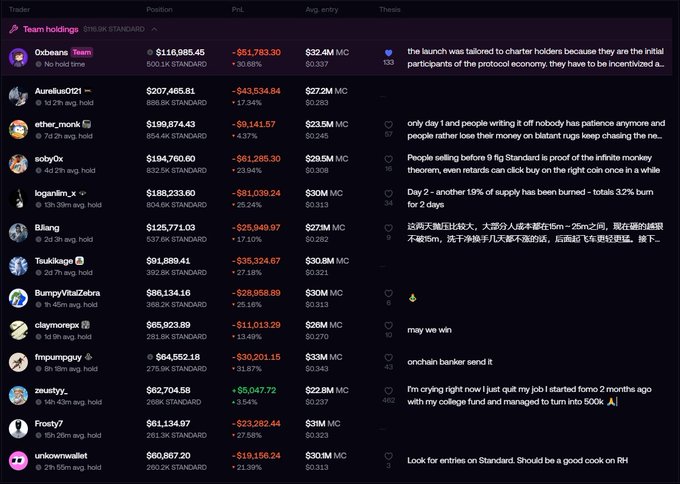Screen dimensions: 680x484
Task: Open loganlim_x trader name
Action: click(56, 193)
